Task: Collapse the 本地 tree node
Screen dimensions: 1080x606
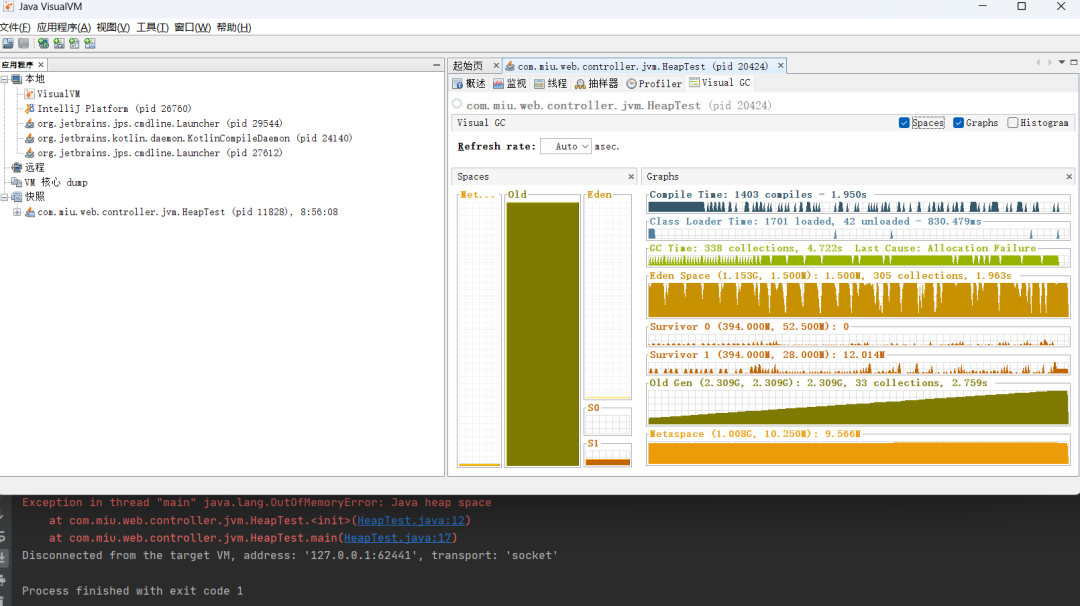Action: point(5,79)
